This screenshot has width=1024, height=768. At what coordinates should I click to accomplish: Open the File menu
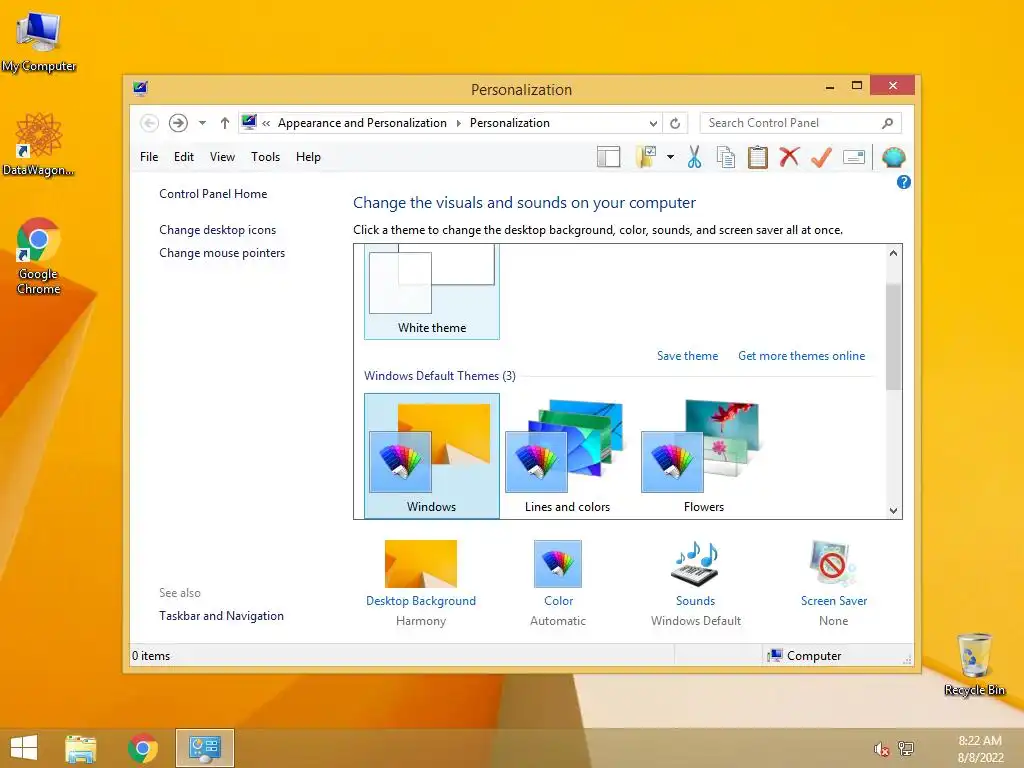pos(149,157)
